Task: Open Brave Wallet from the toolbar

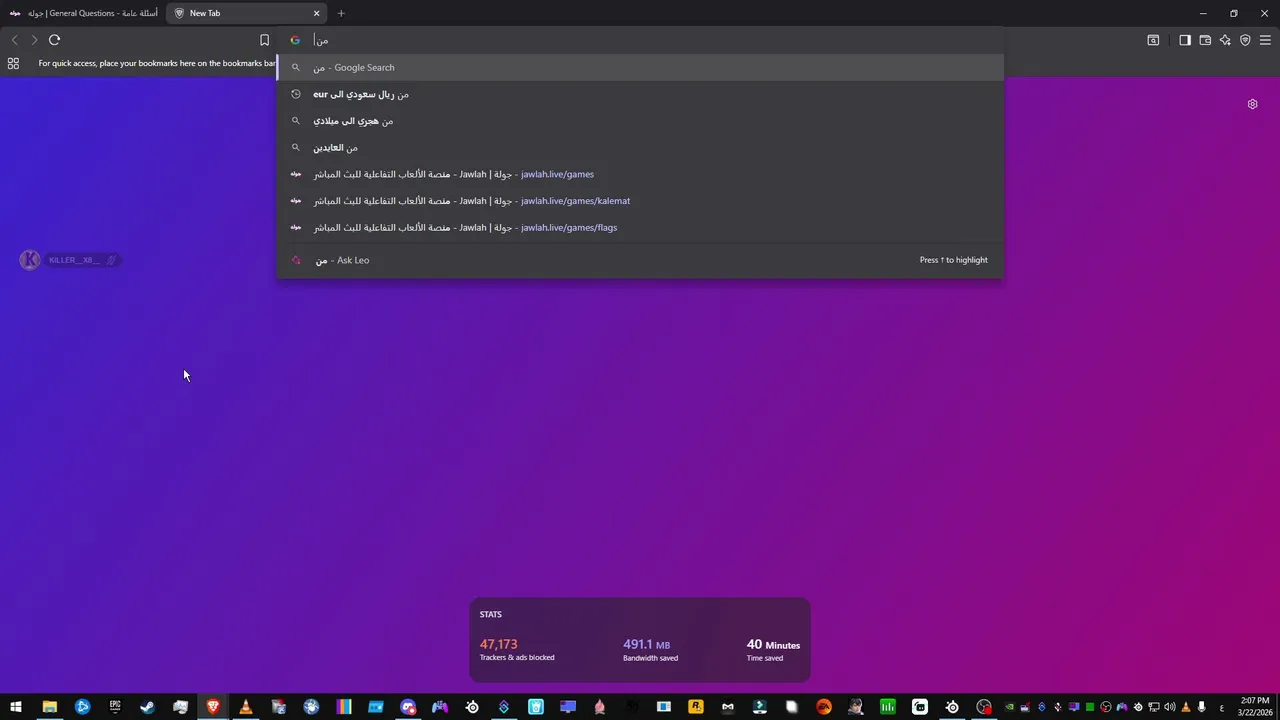Action: click(x=1205, y=40)
